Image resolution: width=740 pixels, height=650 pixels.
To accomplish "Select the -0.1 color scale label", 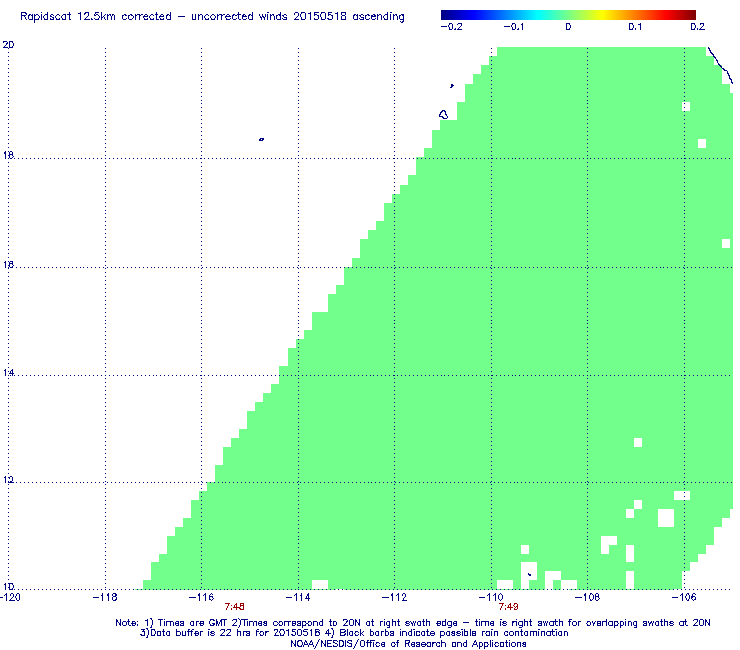I will click(513, 27).
